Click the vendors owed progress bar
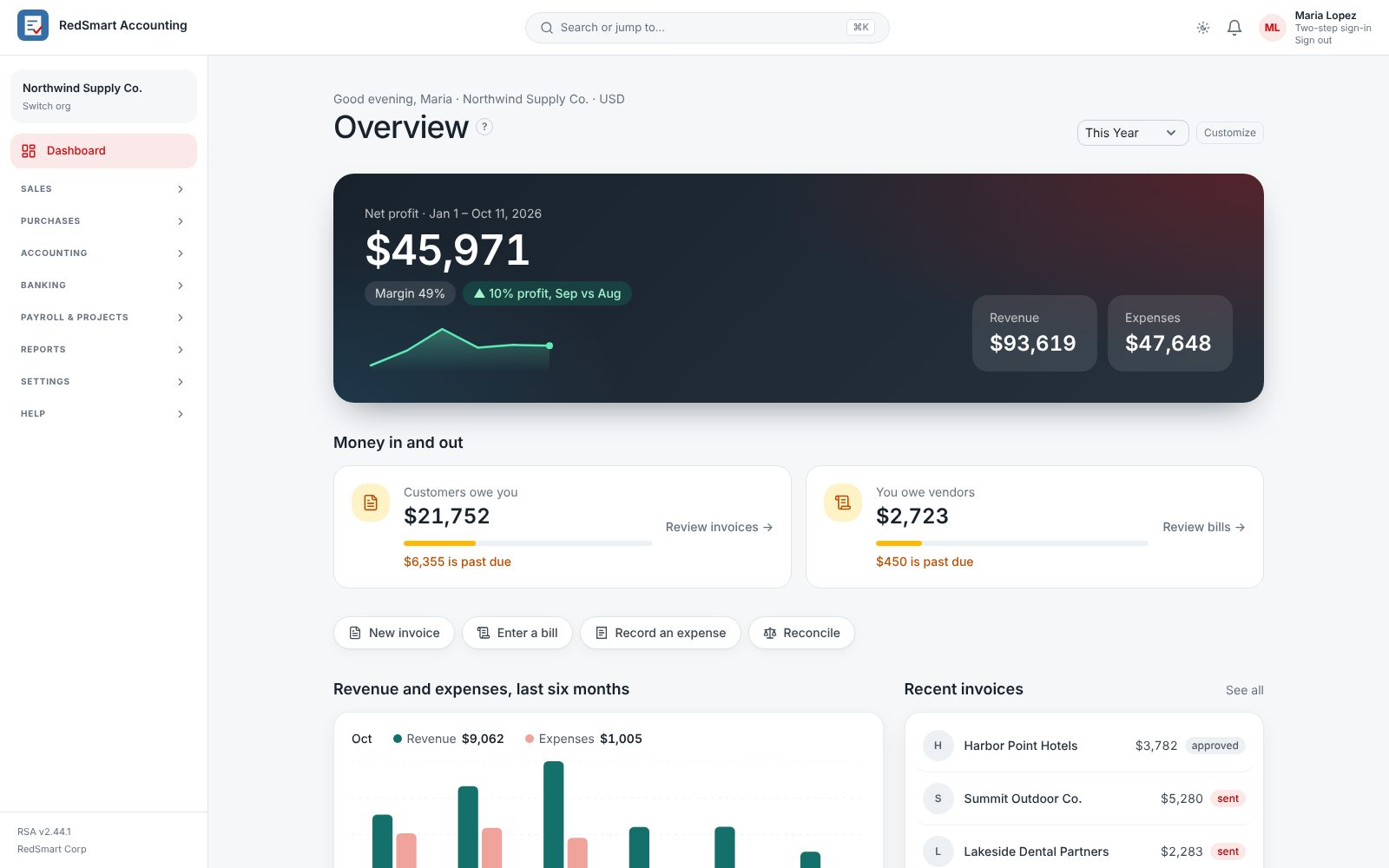 click(1012, 543)
